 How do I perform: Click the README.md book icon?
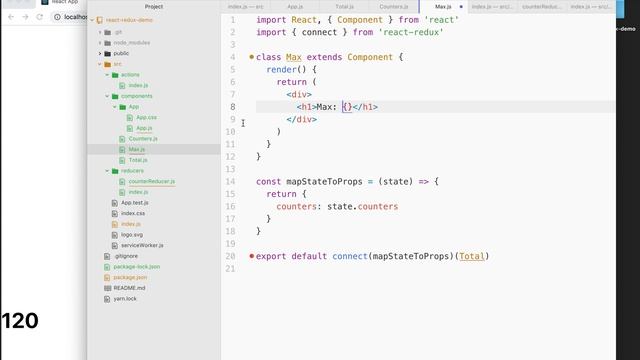click(107, 288)
